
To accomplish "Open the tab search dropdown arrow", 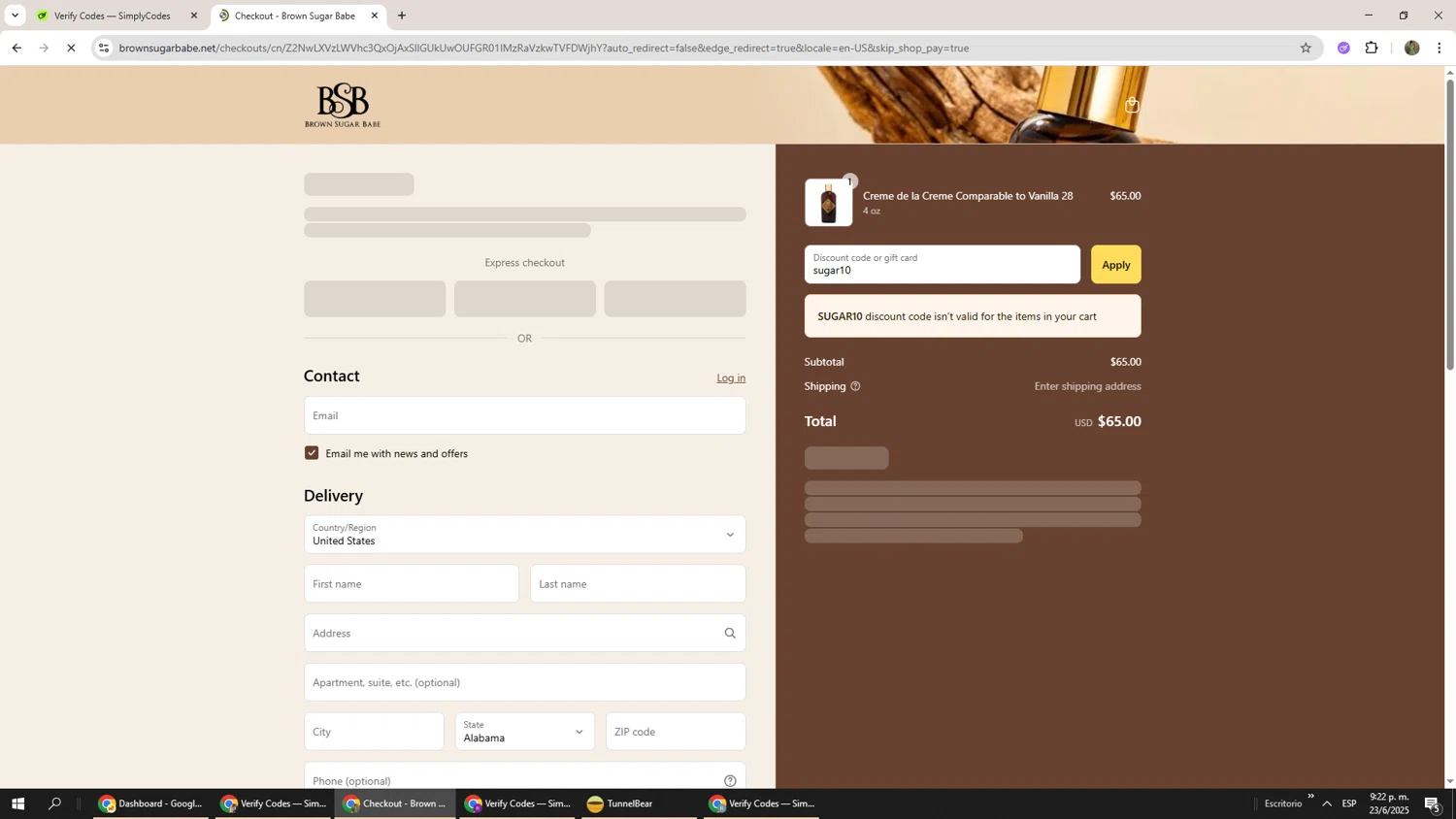I will click(x=15, y=16).
